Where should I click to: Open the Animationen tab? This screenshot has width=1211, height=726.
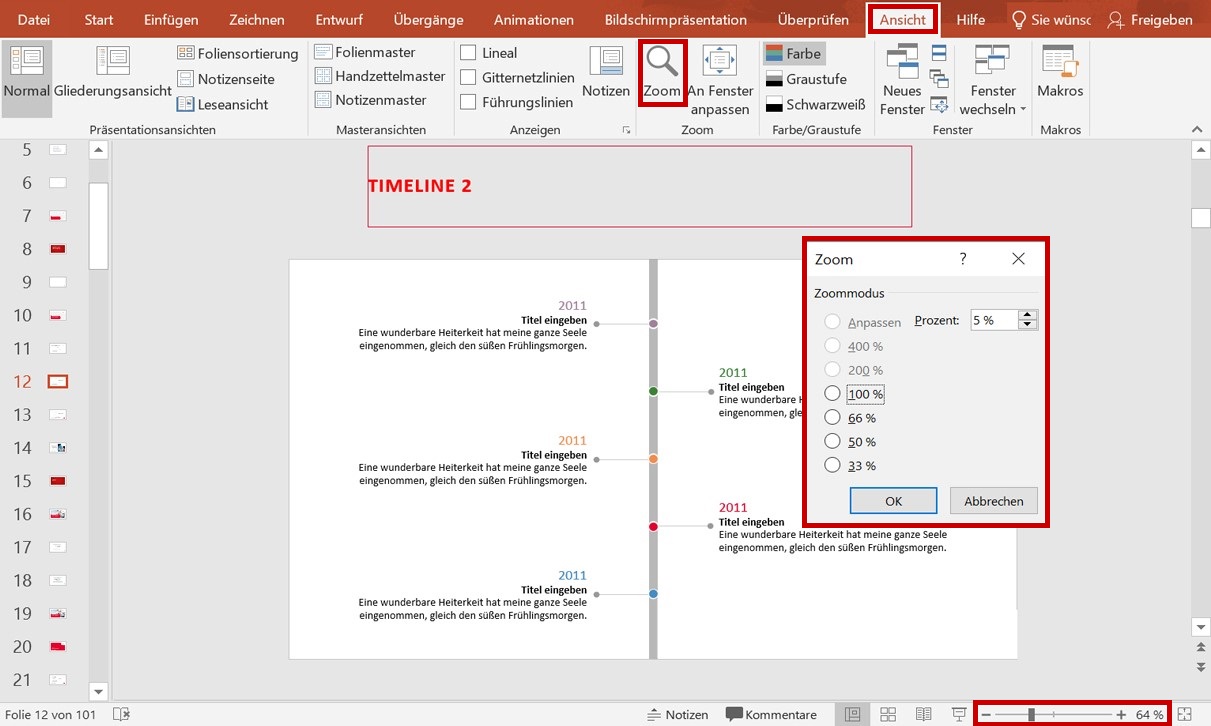pos(534,20)
